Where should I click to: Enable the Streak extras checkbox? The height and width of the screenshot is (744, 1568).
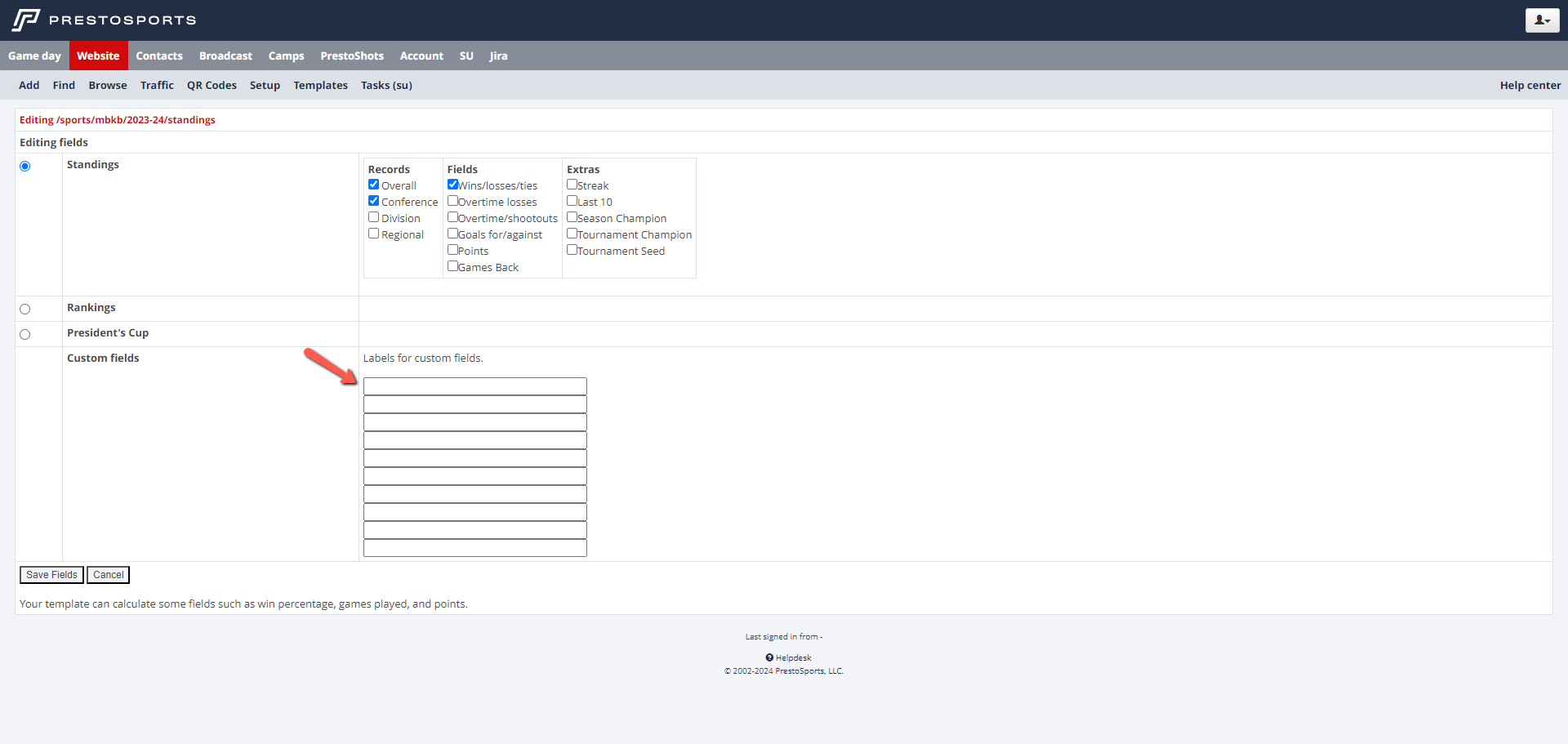click(572, 185)
